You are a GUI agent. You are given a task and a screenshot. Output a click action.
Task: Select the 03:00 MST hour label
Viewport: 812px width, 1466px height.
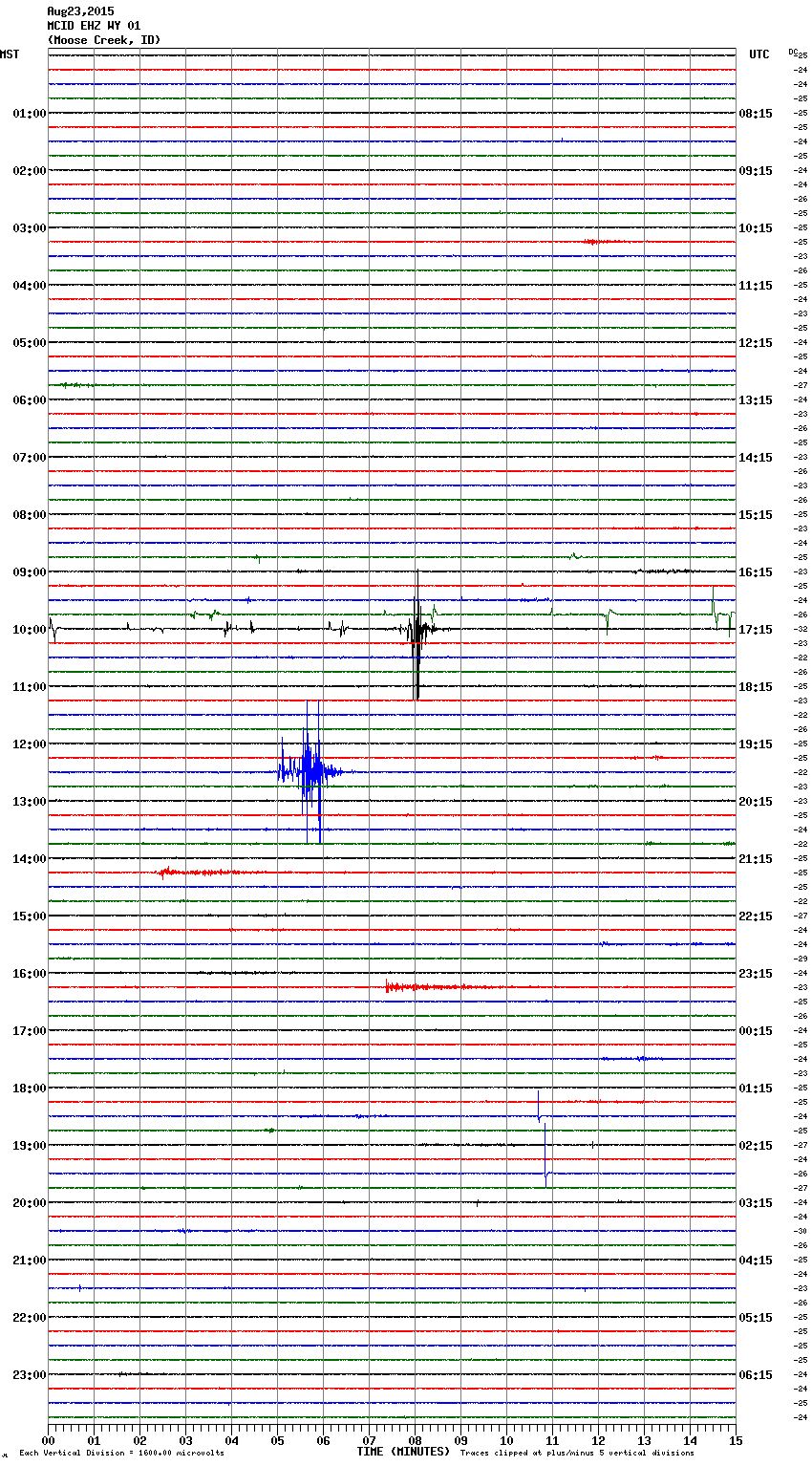pos(29,228)
